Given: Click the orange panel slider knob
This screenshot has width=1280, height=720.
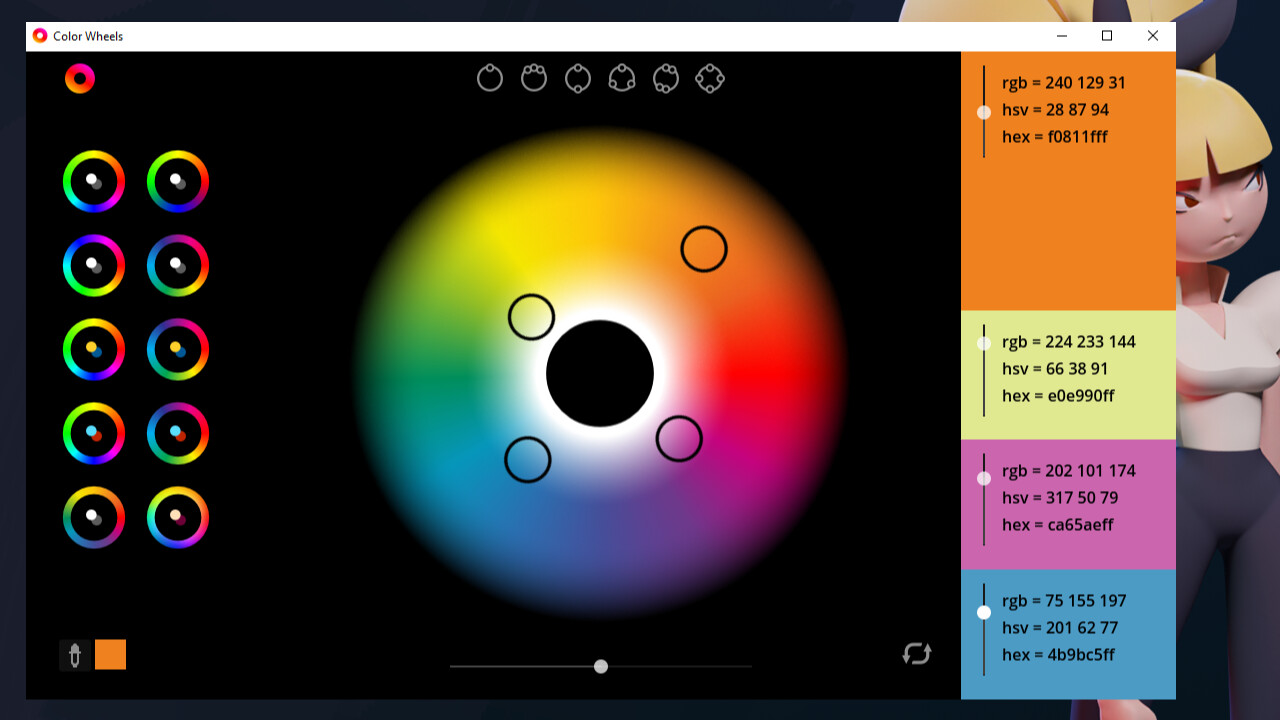Looking at the screenshot, I should click(984, 112).
